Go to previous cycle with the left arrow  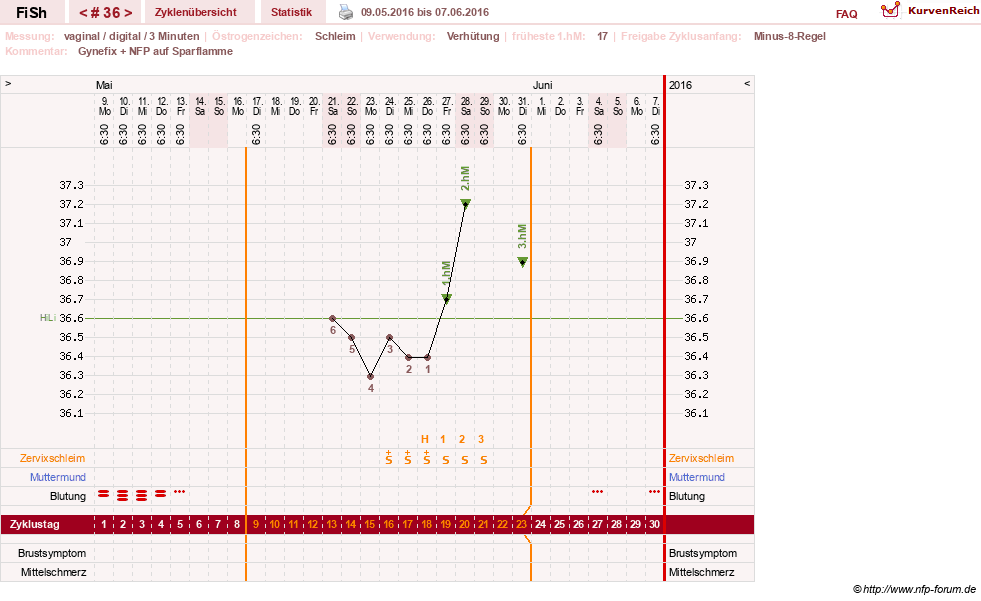83,13
